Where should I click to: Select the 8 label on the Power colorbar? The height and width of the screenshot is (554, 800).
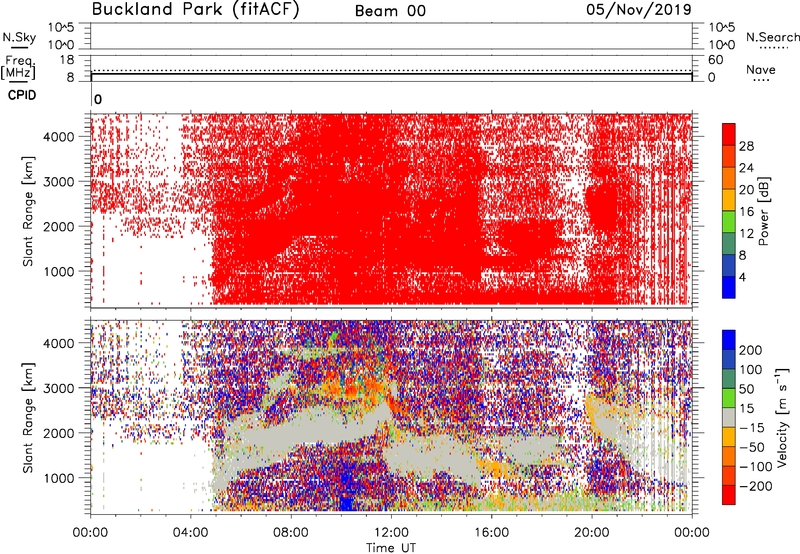coord(742,256)
